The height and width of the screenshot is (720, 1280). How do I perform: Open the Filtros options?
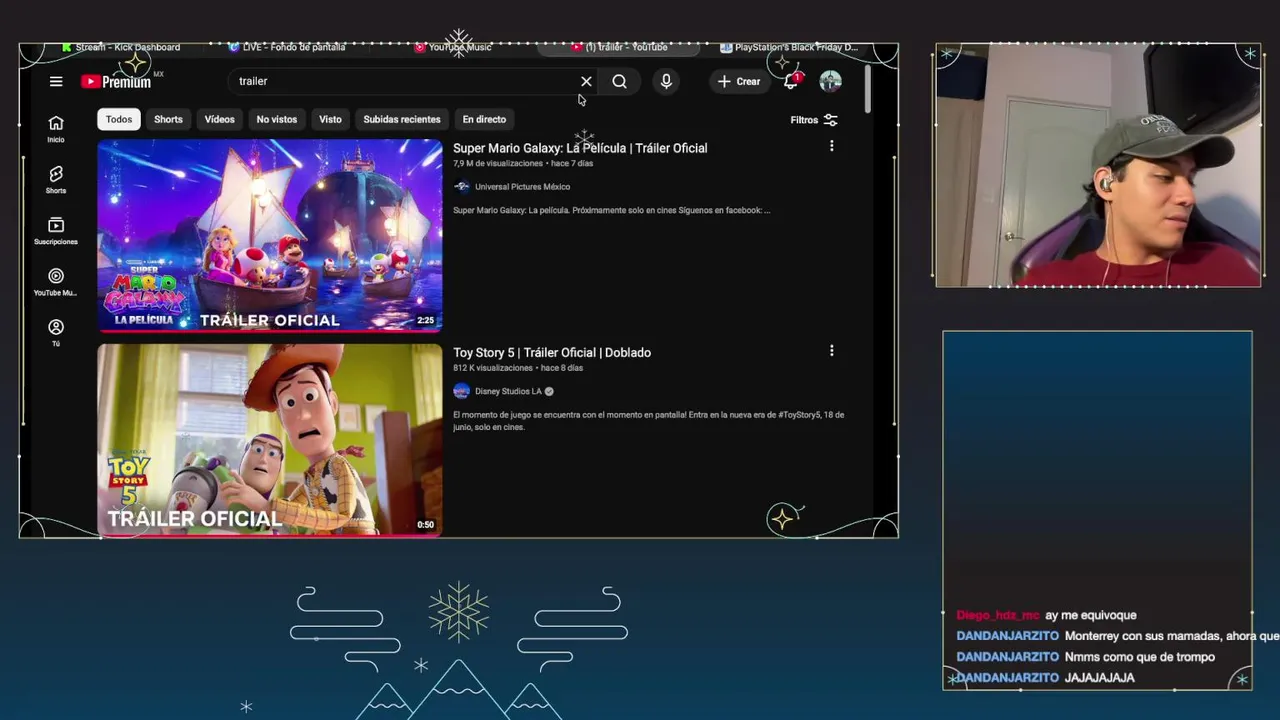(x=813, y=120)
